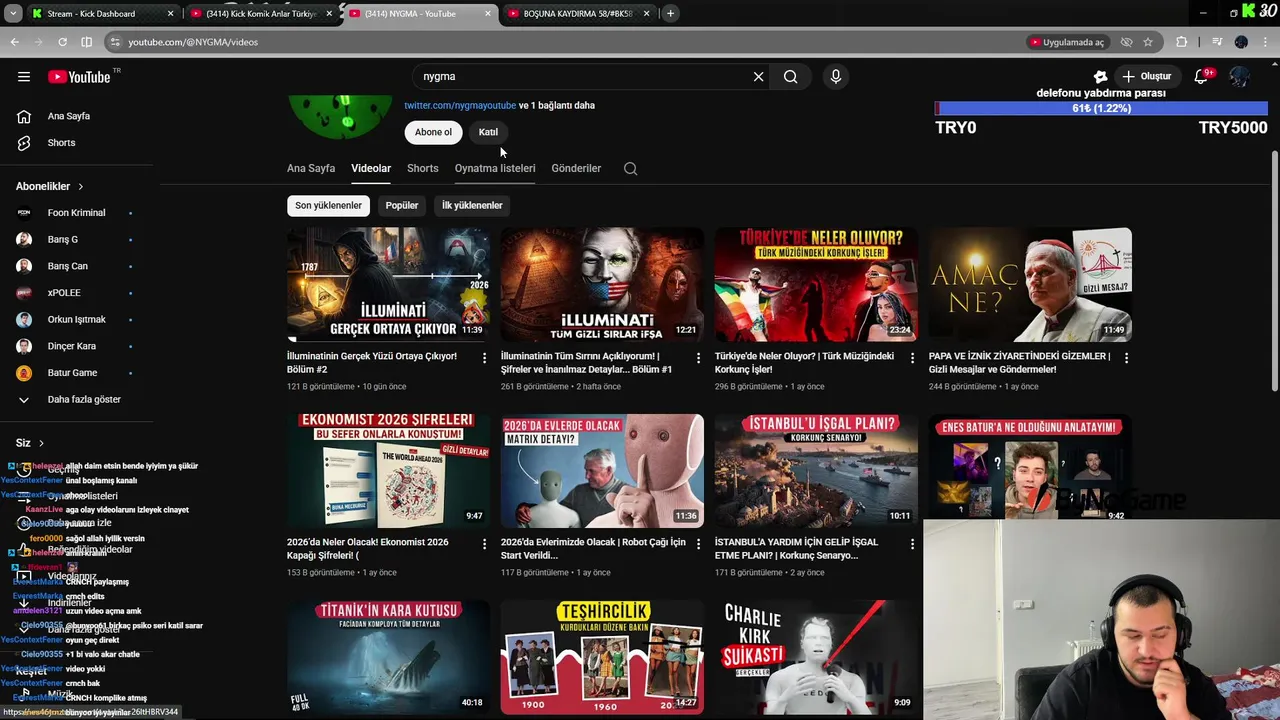The height and width of the screenshot is (720, 1280).
Task: Expand the Abonelikler section arrow
Action: (81, 187)
